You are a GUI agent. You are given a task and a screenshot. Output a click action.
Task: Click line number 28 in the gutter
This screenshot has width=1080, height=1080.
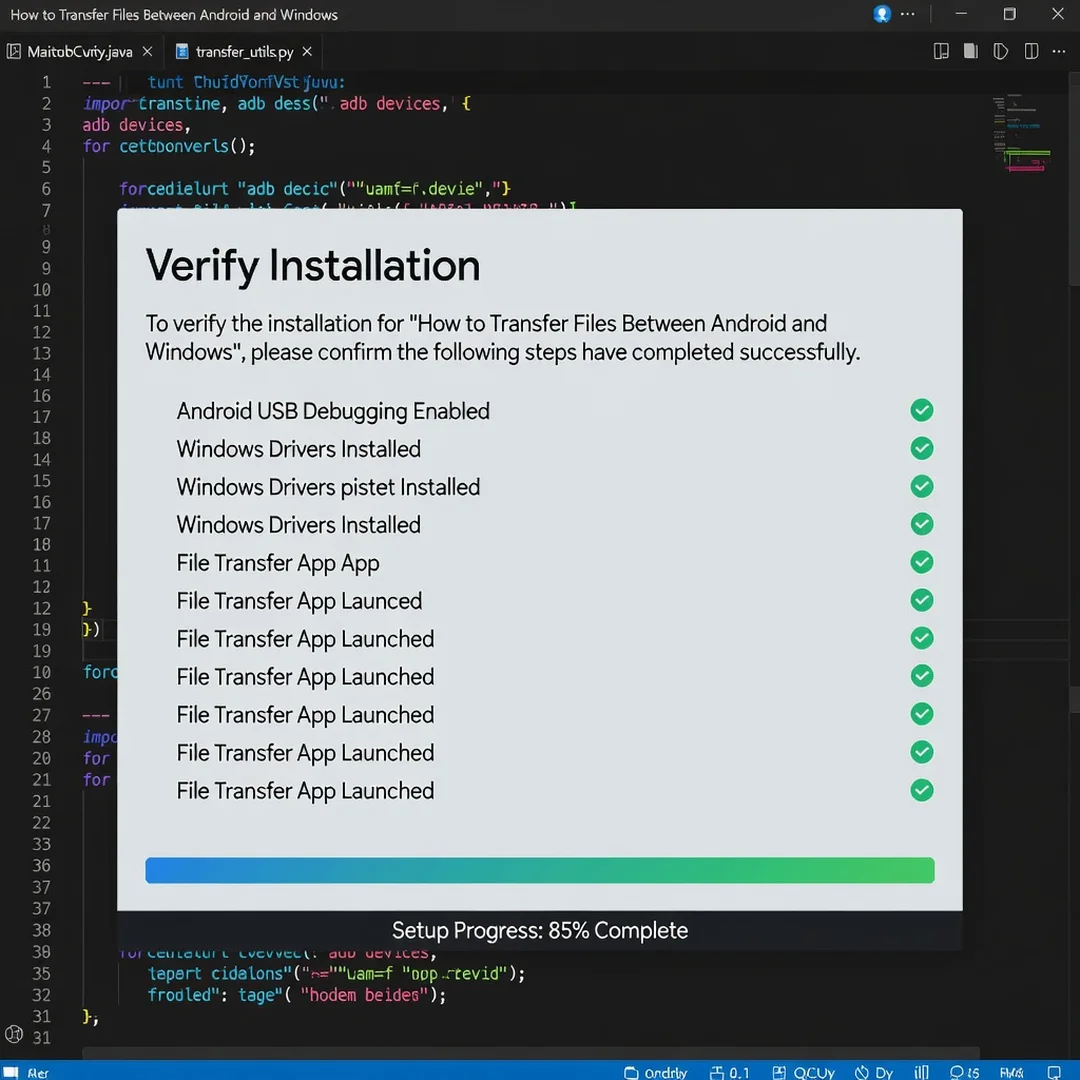point(41,737)
